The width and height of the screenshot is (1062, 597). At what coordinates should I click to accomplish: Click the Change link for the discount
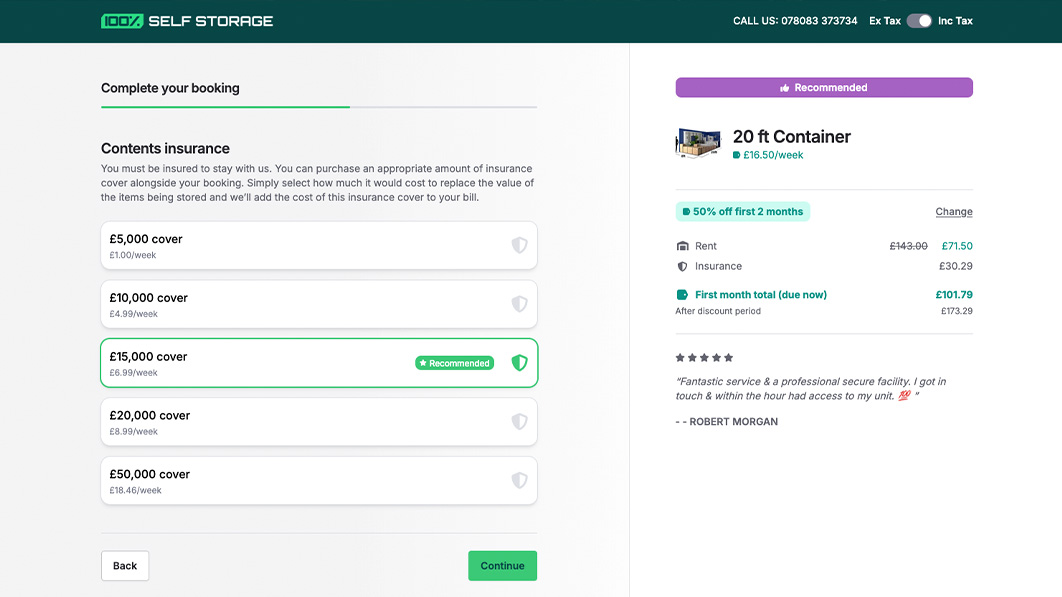953,212
